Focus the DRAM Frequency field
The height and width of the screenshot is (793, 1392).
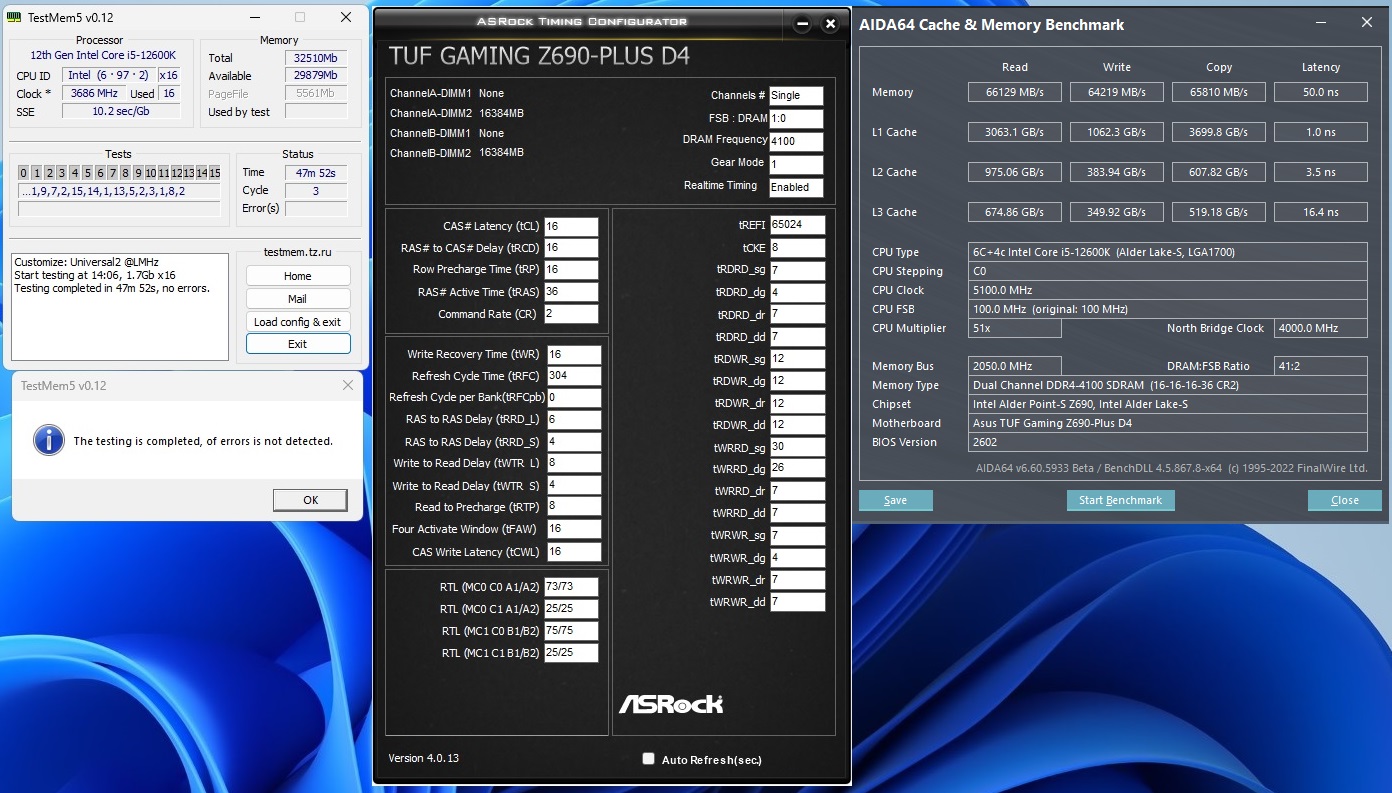point(796,142)
